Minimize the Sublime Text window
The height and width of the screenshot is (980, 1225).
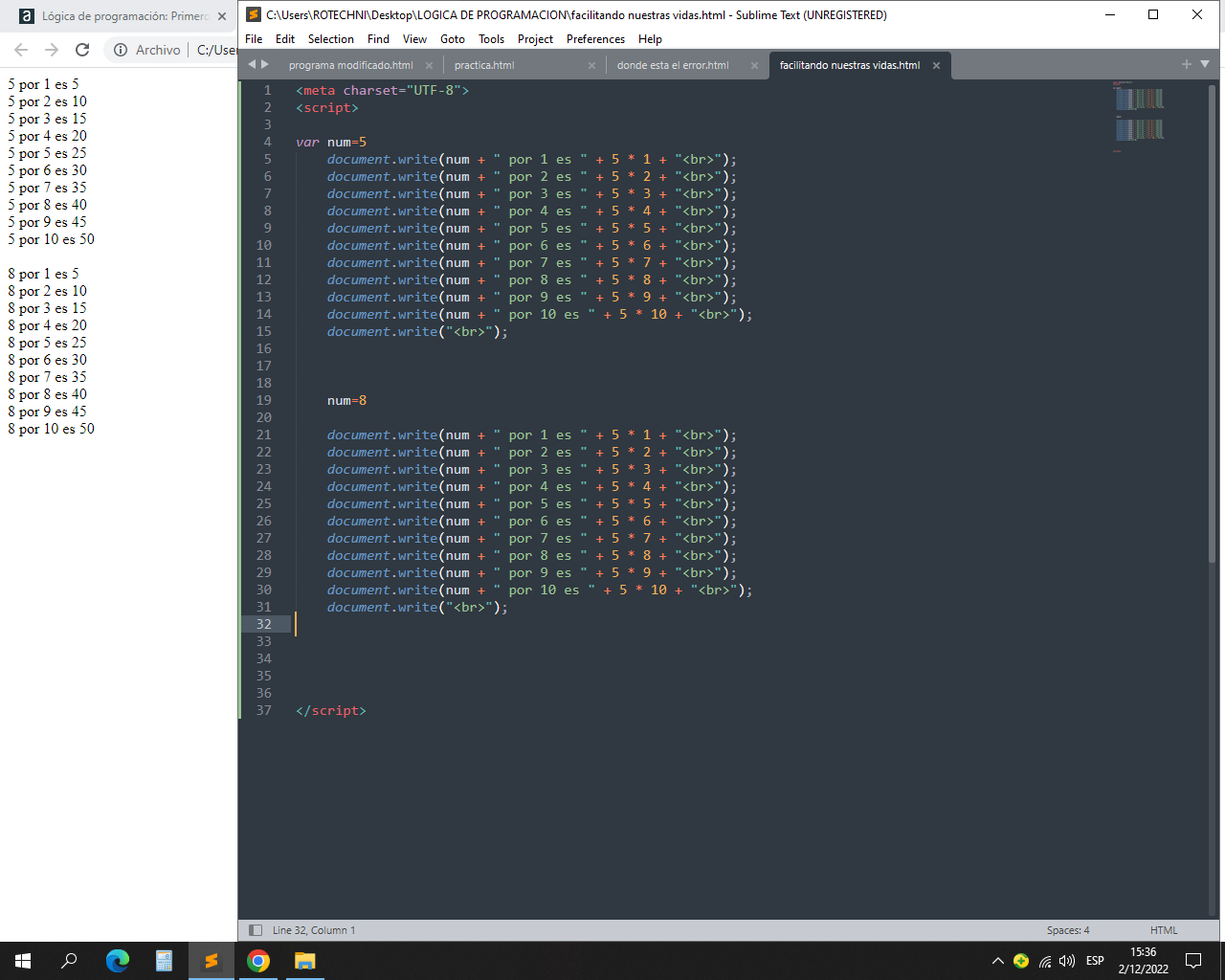(1110, 14)
